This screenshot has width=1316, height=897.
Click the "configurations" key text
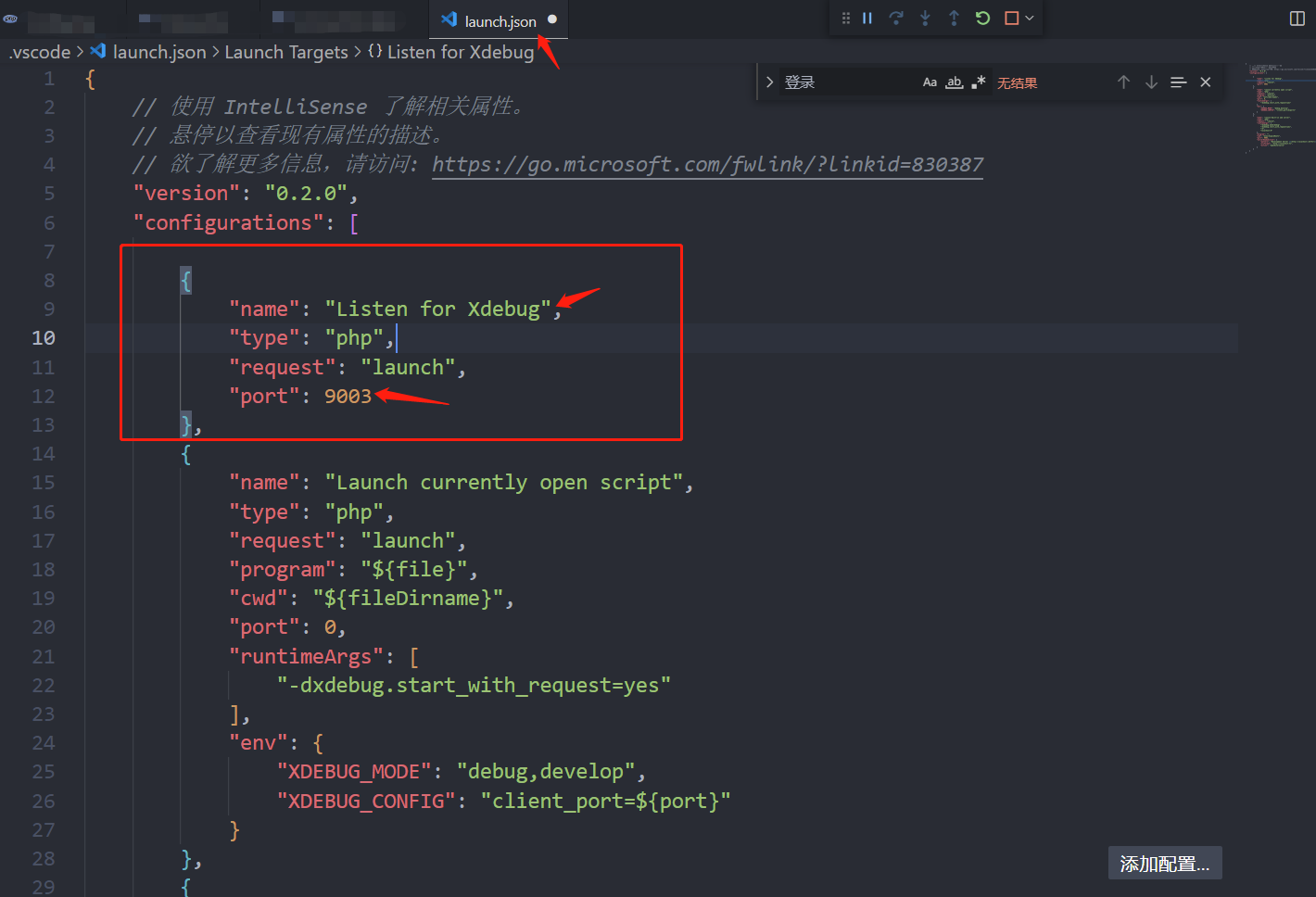coord(229,222)
